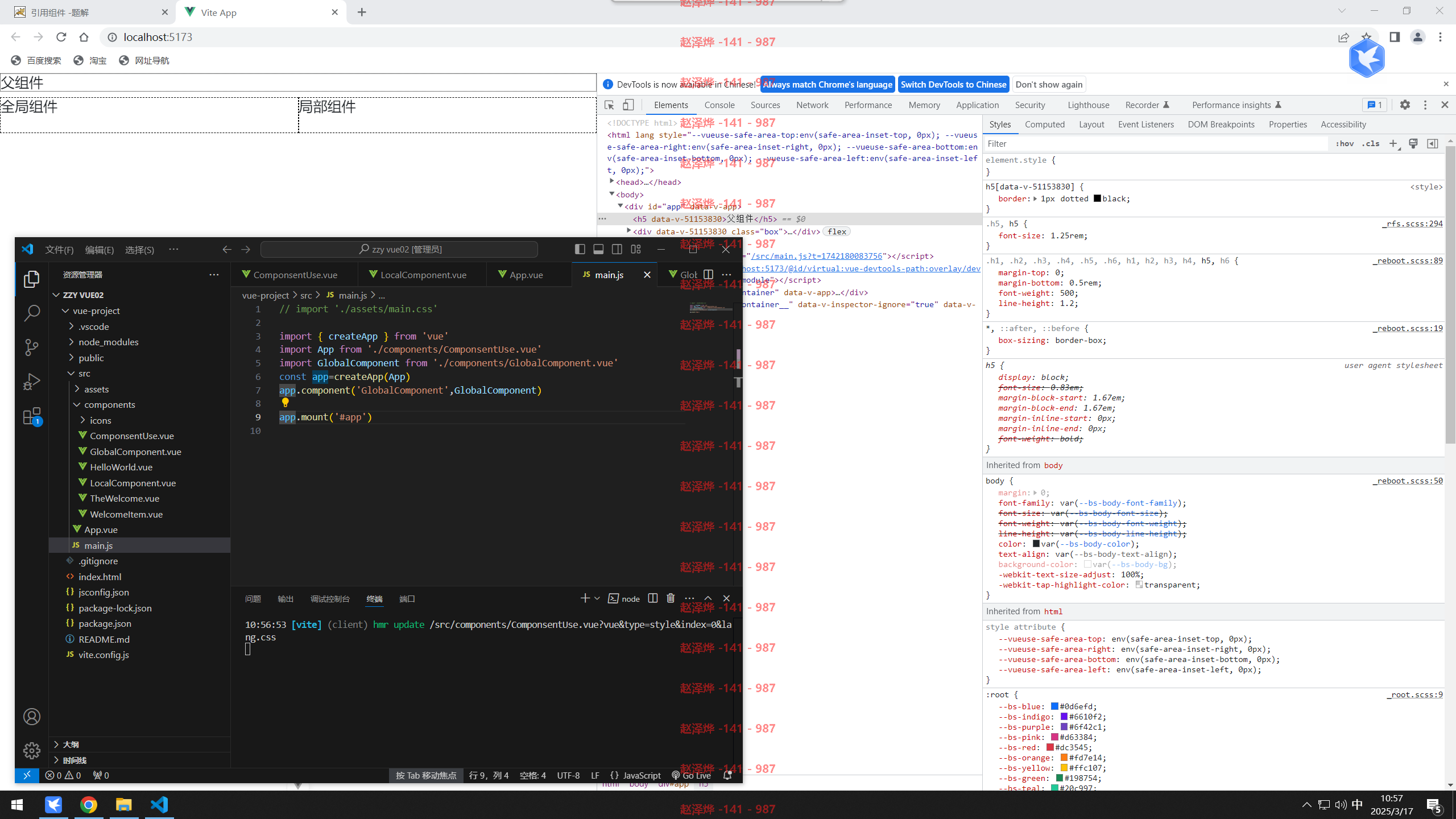Toggle DevTools device toolbar icon
The width and height of the screenshot is (1456, 819).
[628, 105]
